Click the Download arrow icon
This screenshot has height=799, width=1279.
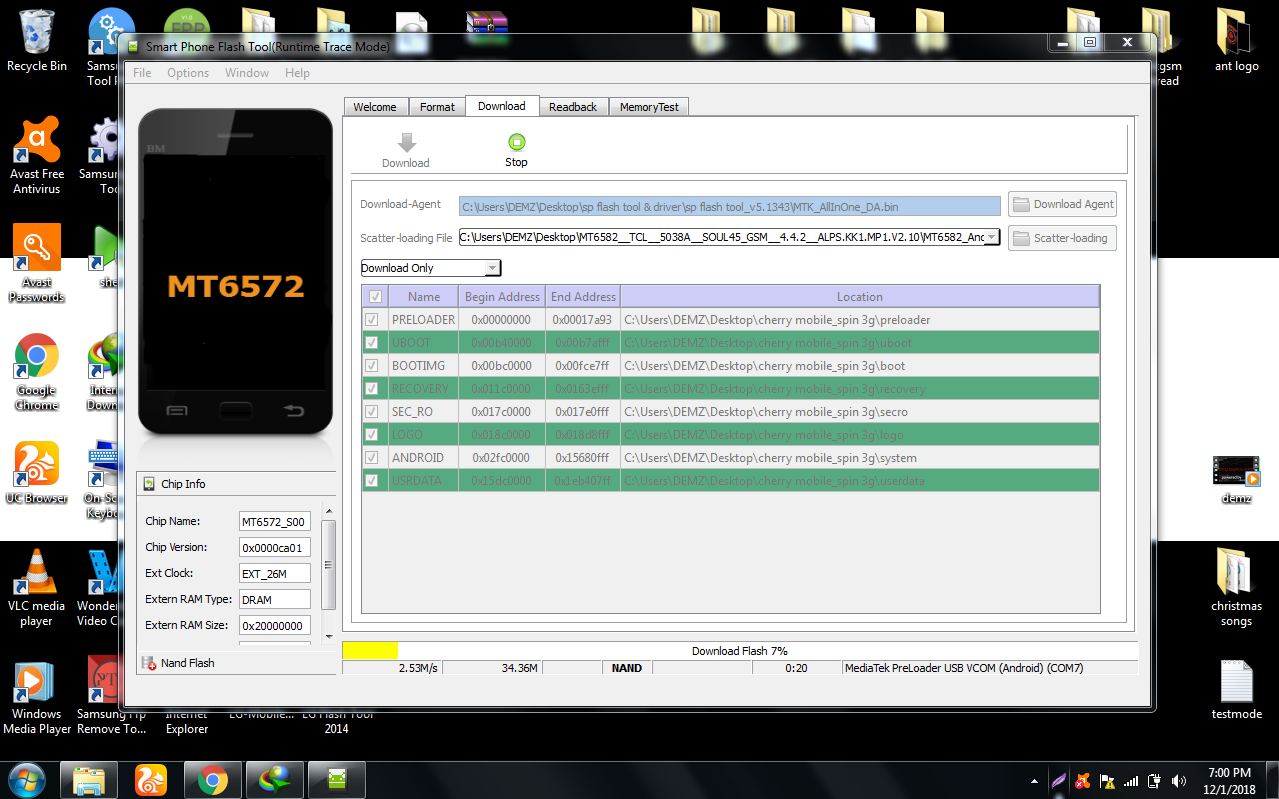(406, 142)
